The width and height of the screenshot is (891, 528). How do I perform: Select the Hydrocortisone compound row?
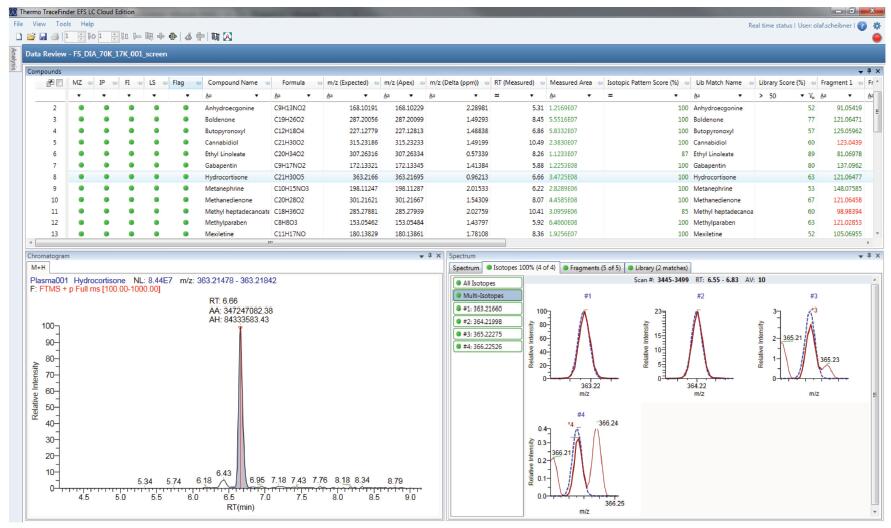pyautogui.click(x=234, y=175)
